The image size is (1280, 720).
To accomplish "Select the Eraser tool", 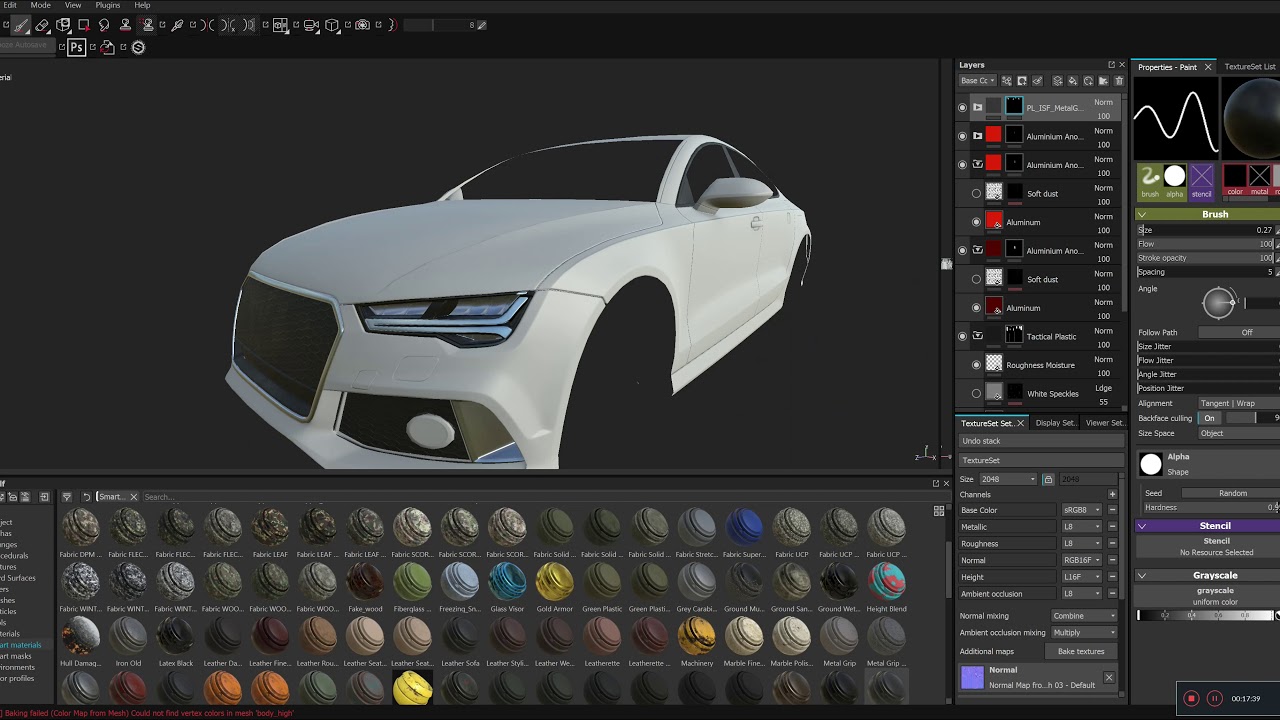I will coord(42,25).
